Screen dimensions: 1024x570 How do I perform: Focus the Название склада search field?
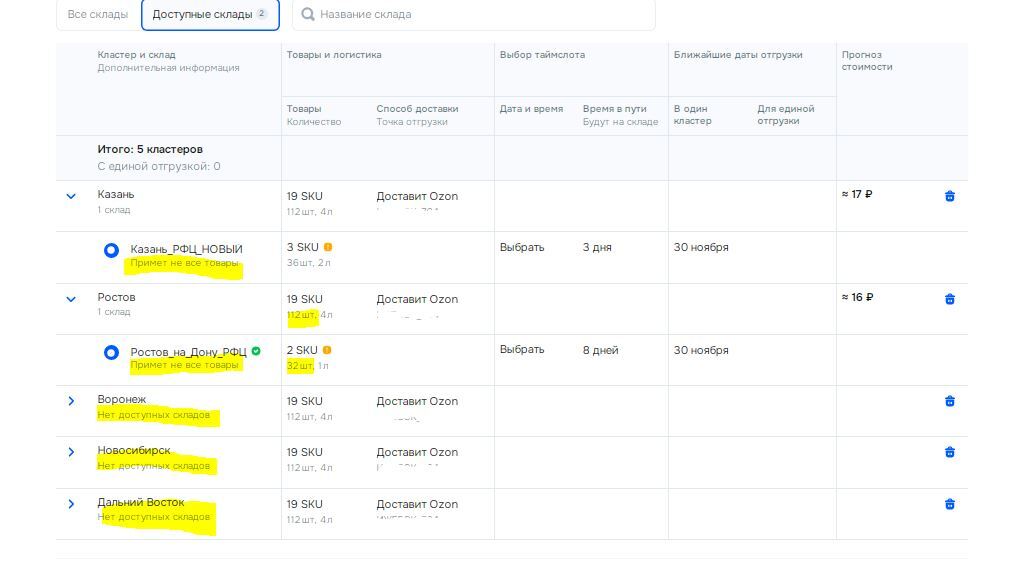coord(480,15)
